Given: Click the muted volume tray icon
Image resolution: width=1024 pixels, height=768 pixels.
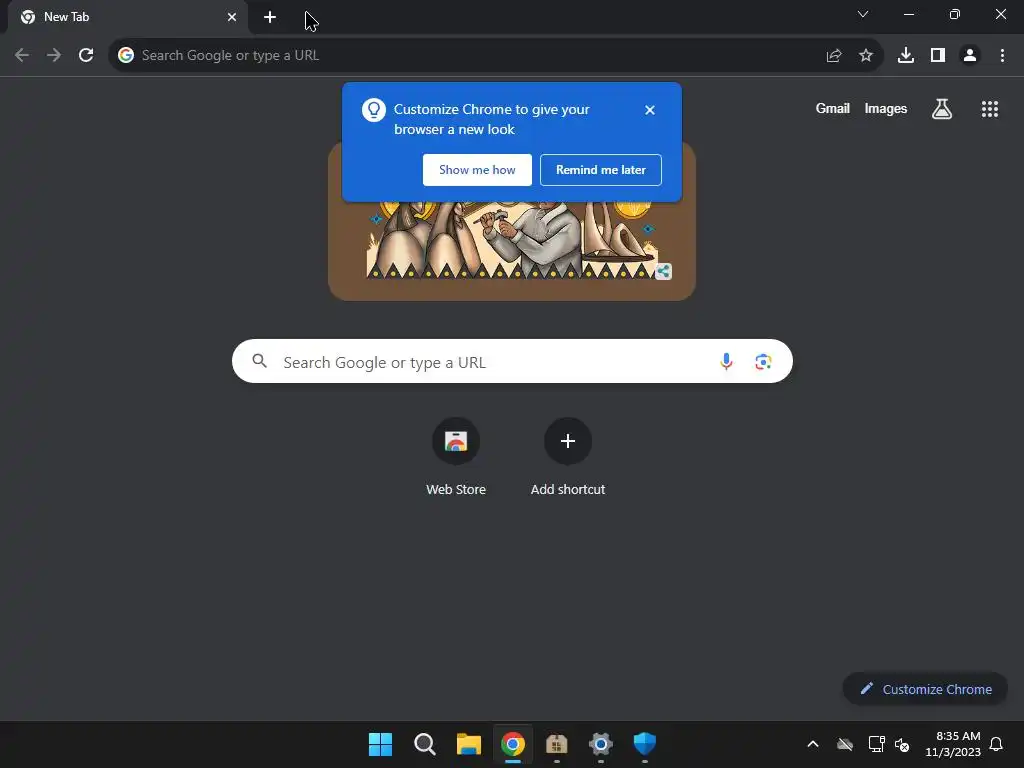Looking at the screenshot, I should (903, 744).
